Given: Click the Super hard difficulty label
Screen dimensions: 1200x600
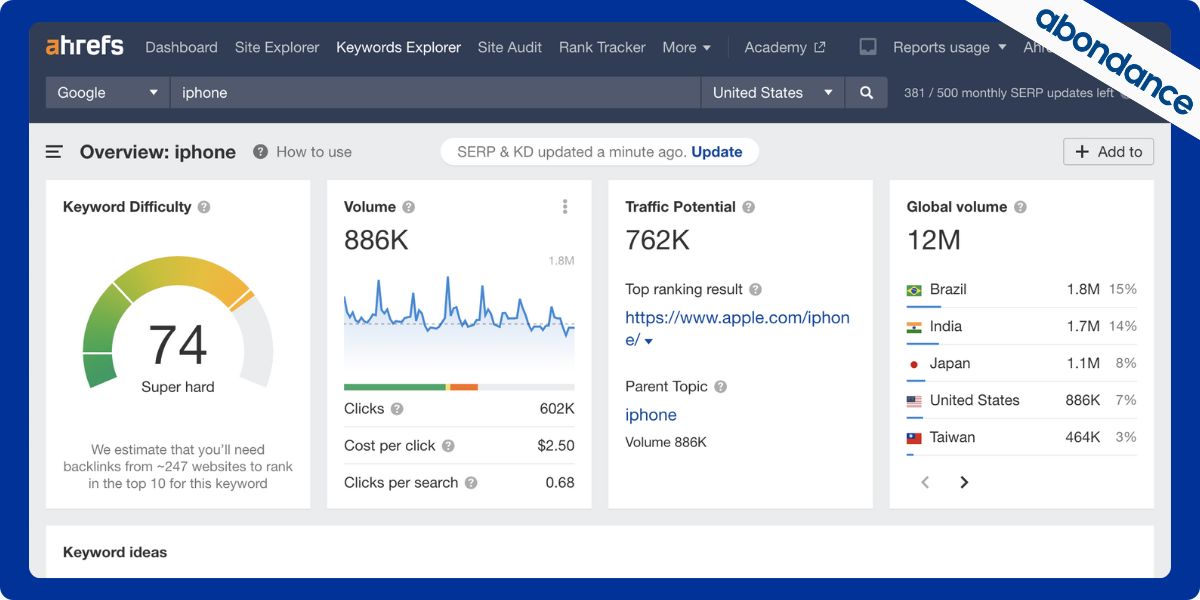Looking at the screenshot, I should click(x=178, y=387).
